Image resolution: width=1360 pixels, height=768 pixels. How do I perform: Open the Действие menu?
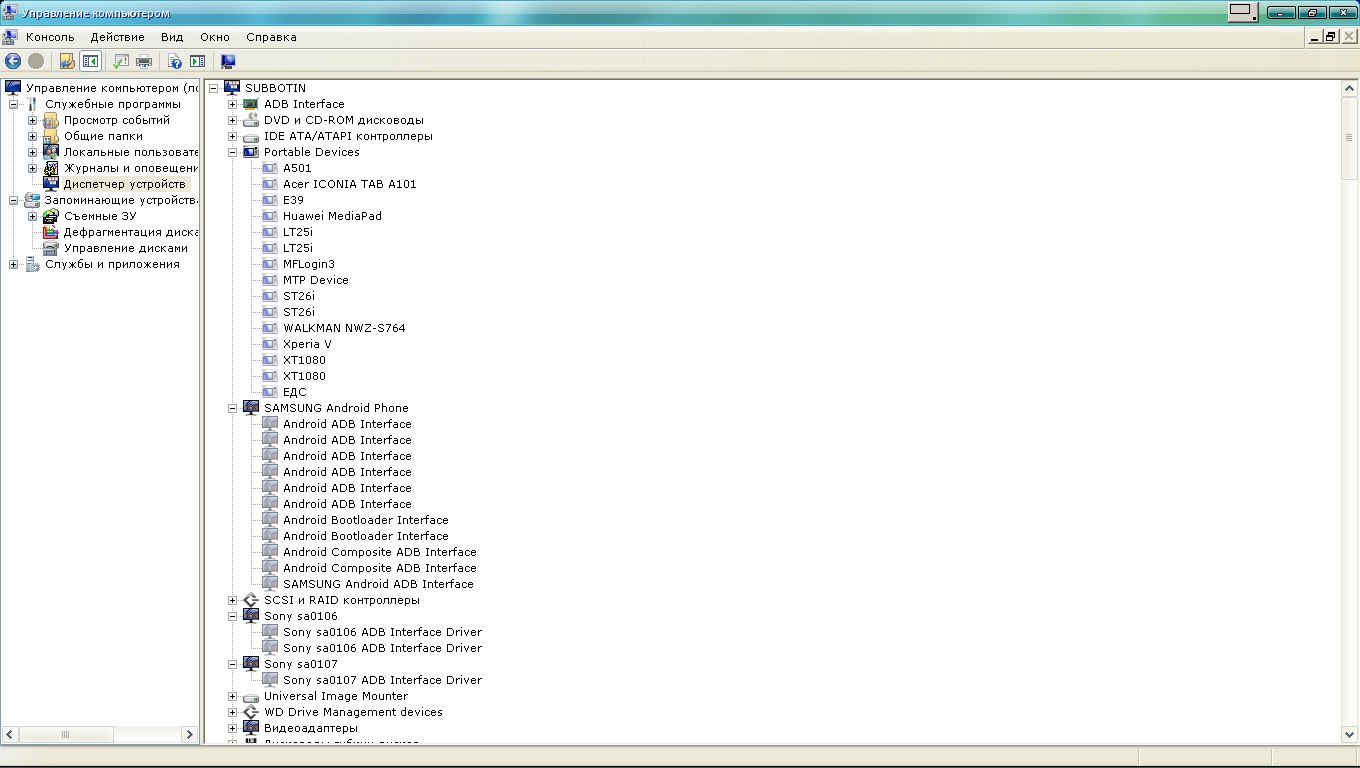pos(118,37)
